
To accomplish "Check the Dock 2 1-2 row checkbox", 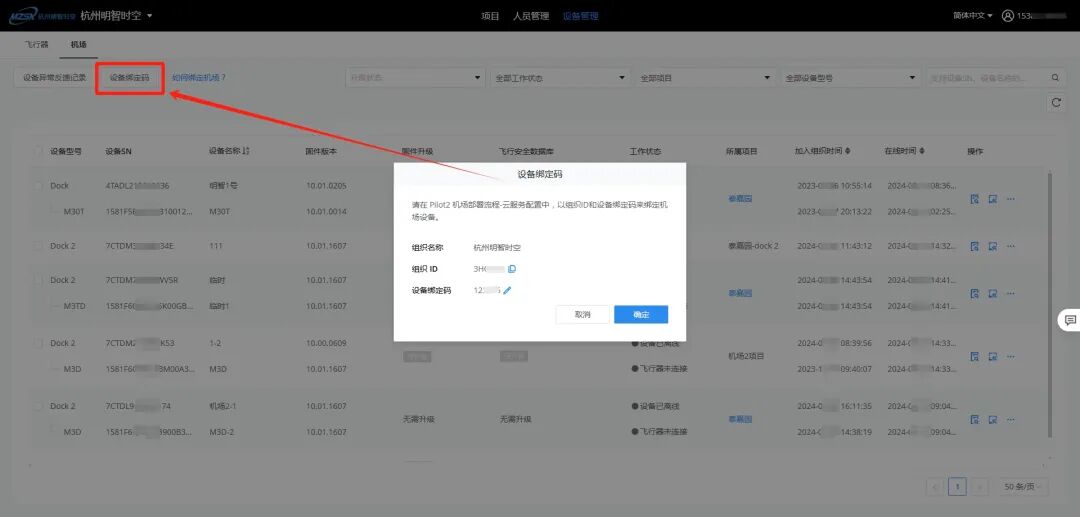I will 38,343.
